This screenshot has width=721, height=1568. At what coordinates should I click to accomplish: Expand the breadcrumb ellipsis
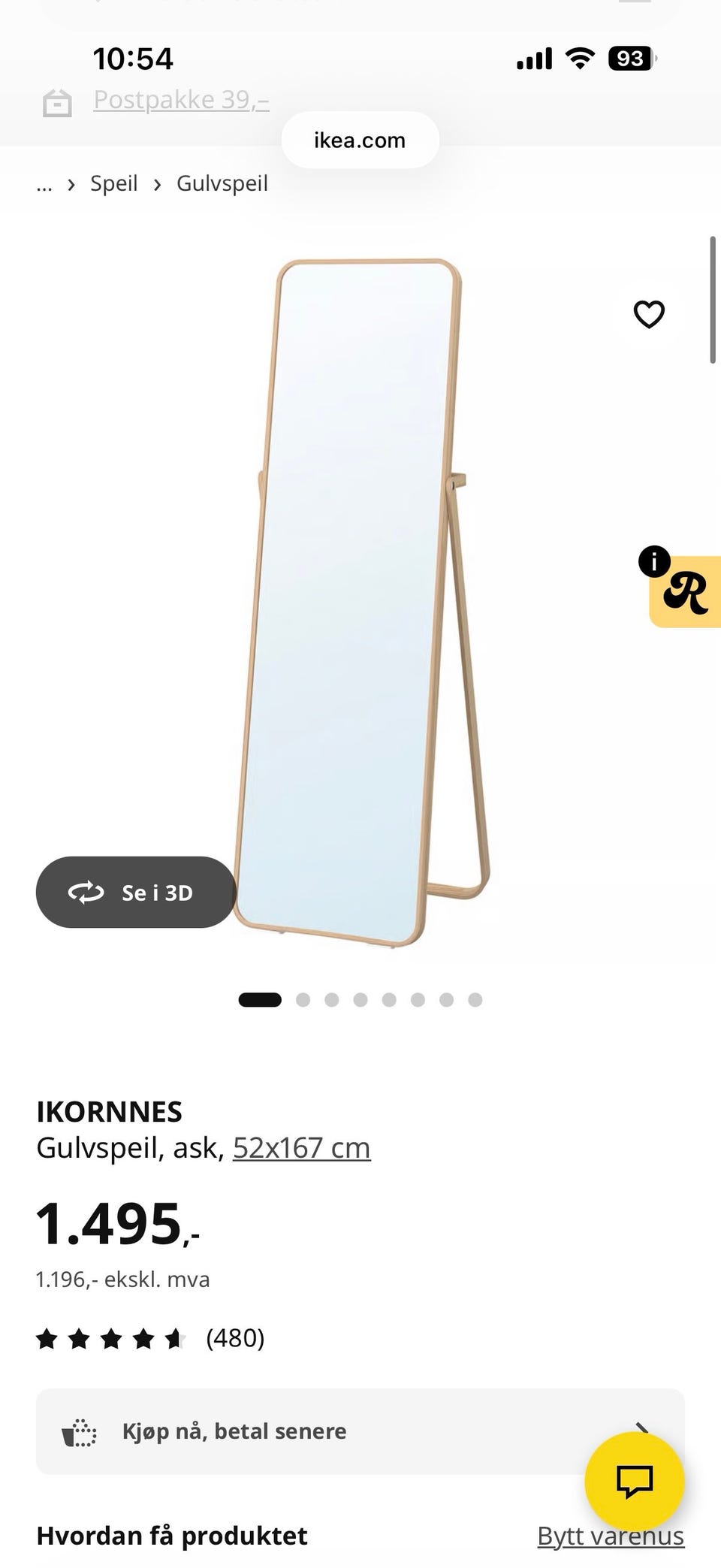pyautogui.click(x=44, y=184)
